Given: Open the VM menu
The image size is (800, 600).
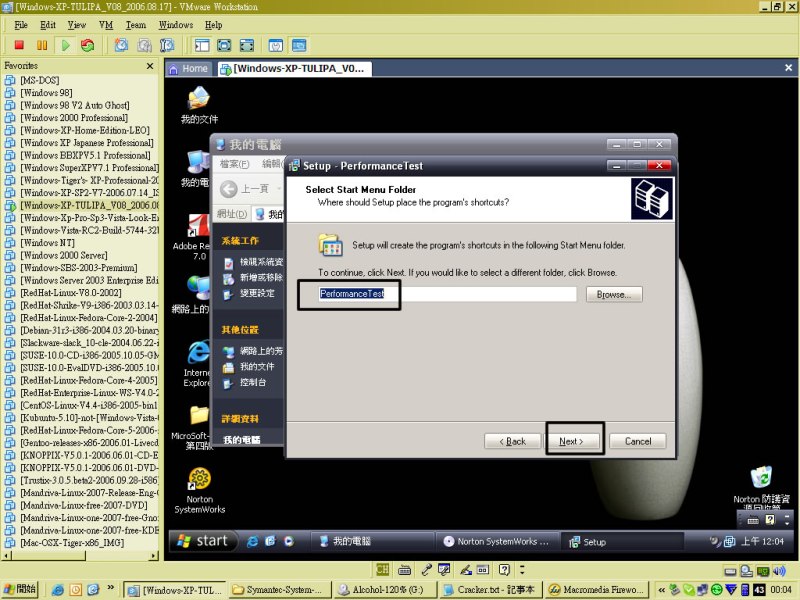Looking at the screenshot, I should click(x=106, y=25).
